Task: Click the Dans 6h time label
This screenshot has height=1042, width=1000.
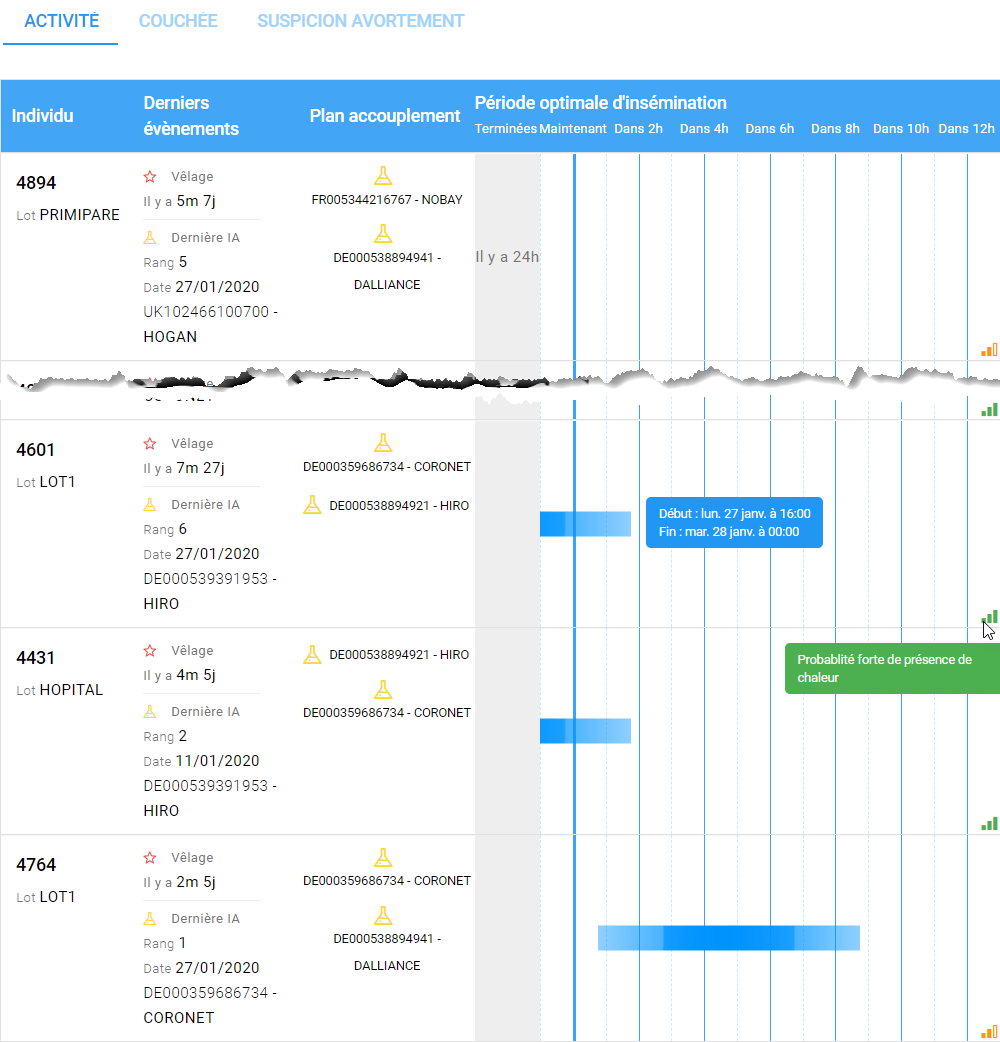Action: pos(769,129)
